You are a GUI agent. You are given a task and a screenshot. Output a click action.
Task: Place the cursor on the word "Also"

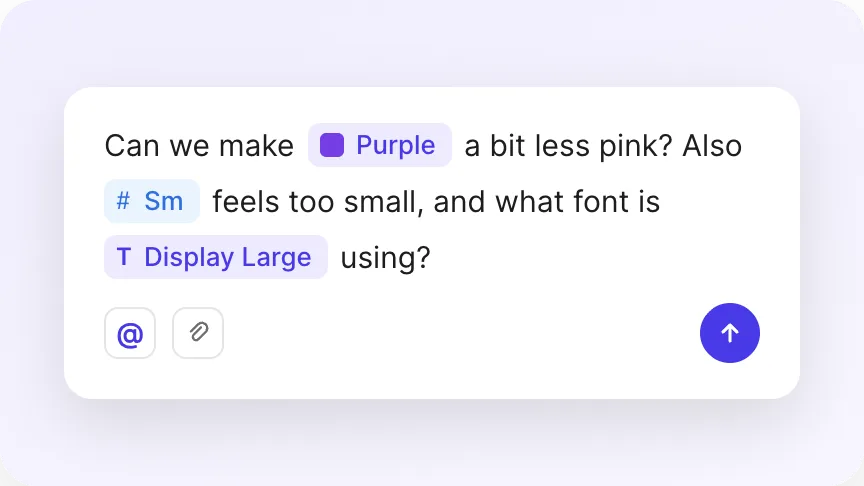(x=712, y=146)
